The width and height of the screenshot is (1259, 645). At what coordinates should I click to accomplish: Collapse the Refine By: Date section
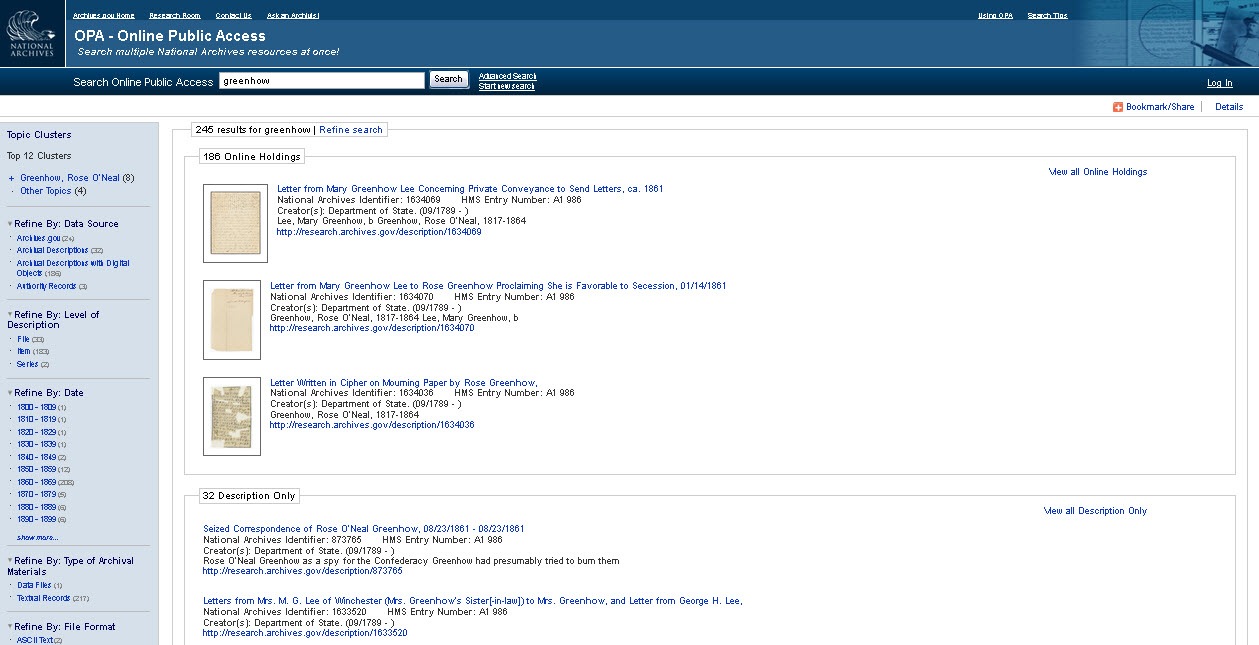[10, 393]
